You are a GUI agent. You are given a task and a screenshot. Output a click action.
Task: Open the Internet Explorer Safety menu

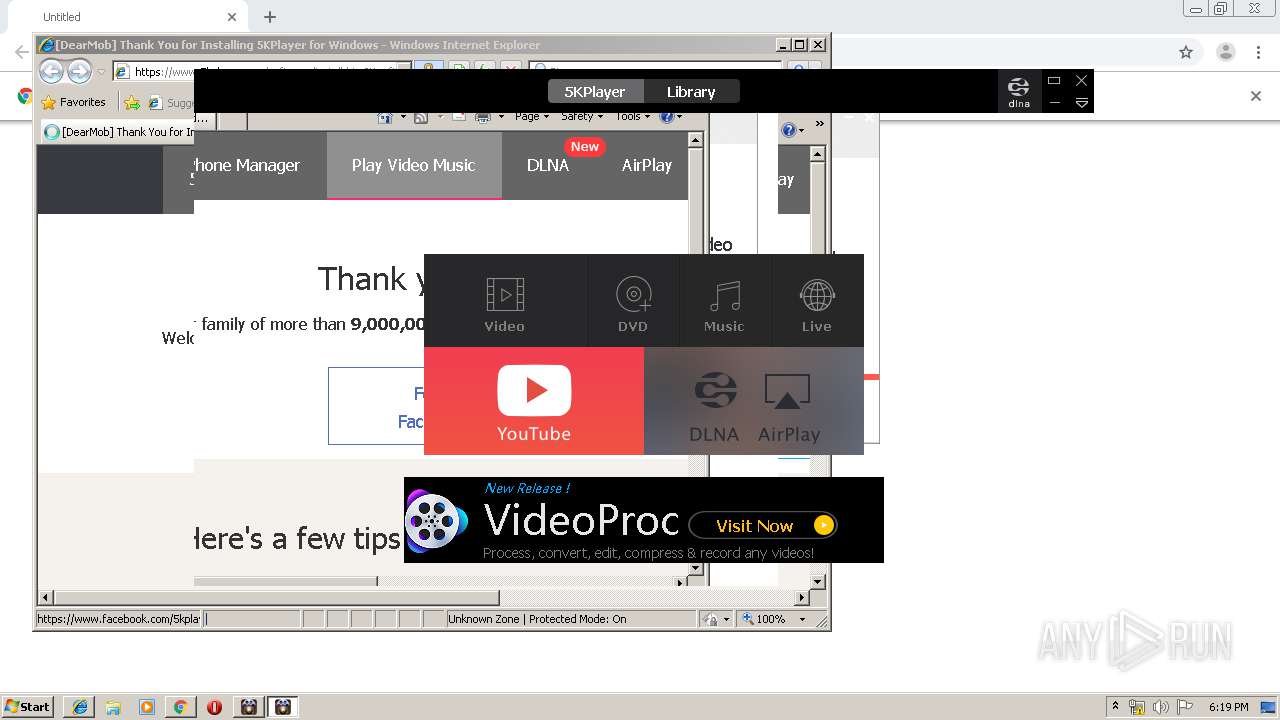click(x=582, y=116)
